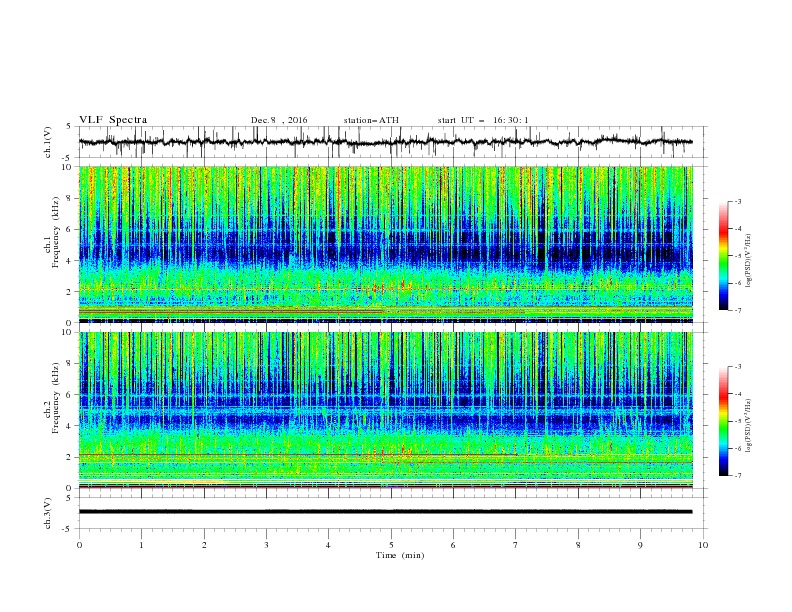Select the "start UT = 16:30:1" text
This screenshot has height=612, width=792.
point(483,120)
